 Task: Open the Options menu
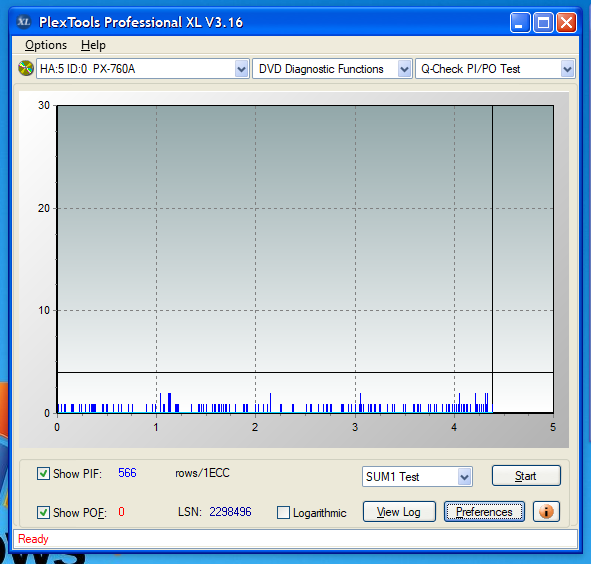click(x=46, y=45)
